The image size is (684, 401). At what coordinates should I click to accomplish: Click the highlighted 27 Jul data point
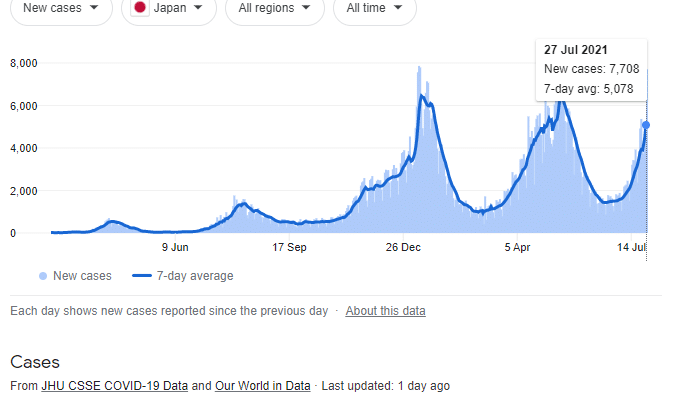point(646,125)
